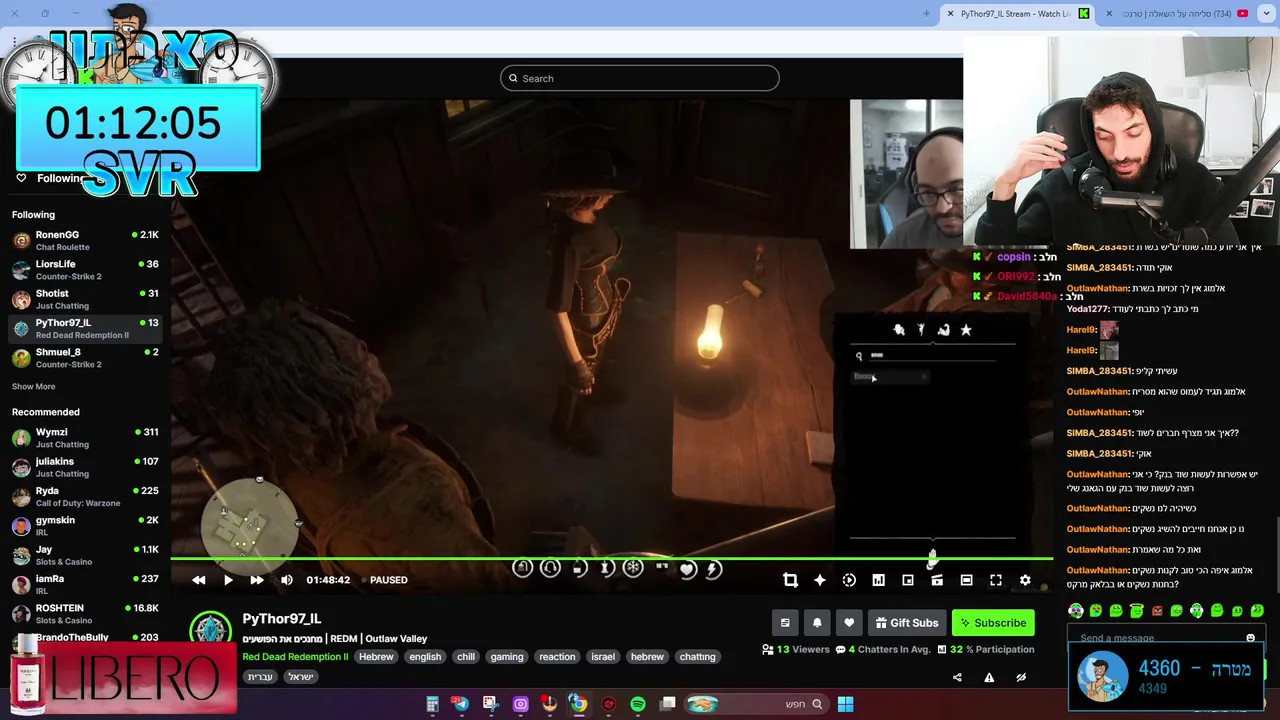
Task: Select the chill tag
Action: (x=466, y=657)
